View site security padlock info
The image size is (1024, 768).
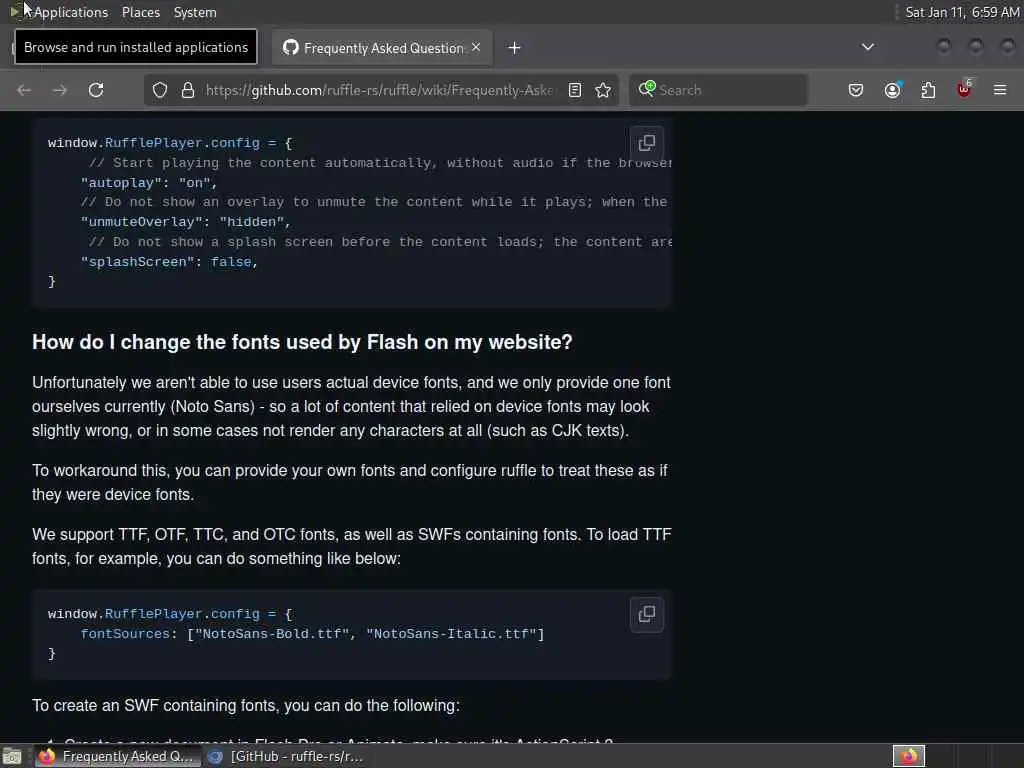(188, 90)
